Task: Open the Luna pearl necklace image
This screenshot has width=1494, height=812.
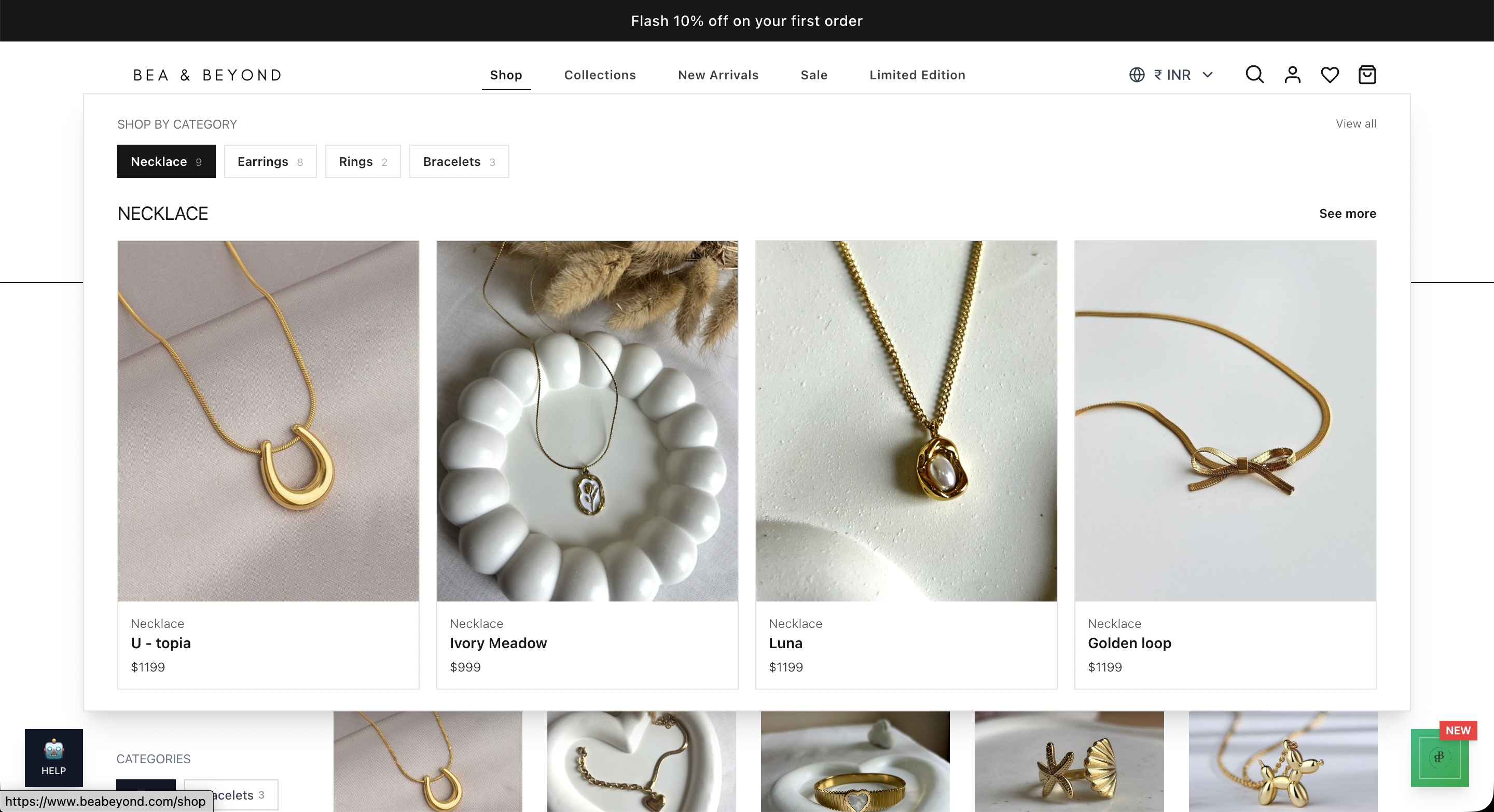Action: click(x=906, y=421)
